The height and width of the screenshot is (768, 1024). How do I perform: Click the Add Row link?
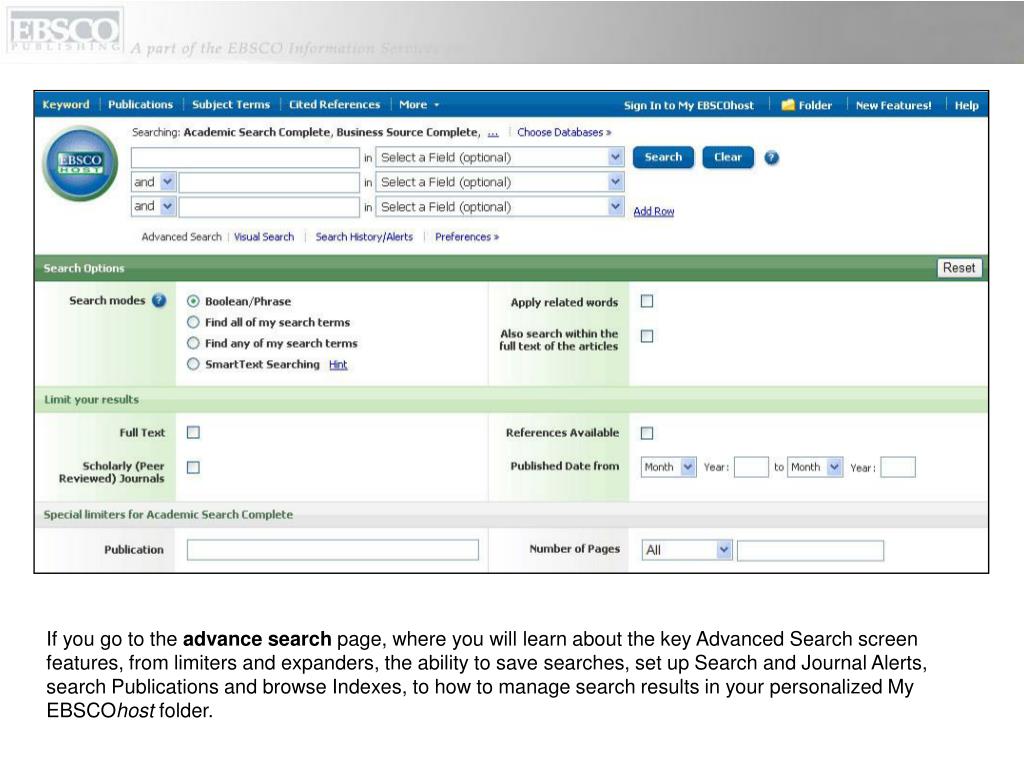point(654,211)
